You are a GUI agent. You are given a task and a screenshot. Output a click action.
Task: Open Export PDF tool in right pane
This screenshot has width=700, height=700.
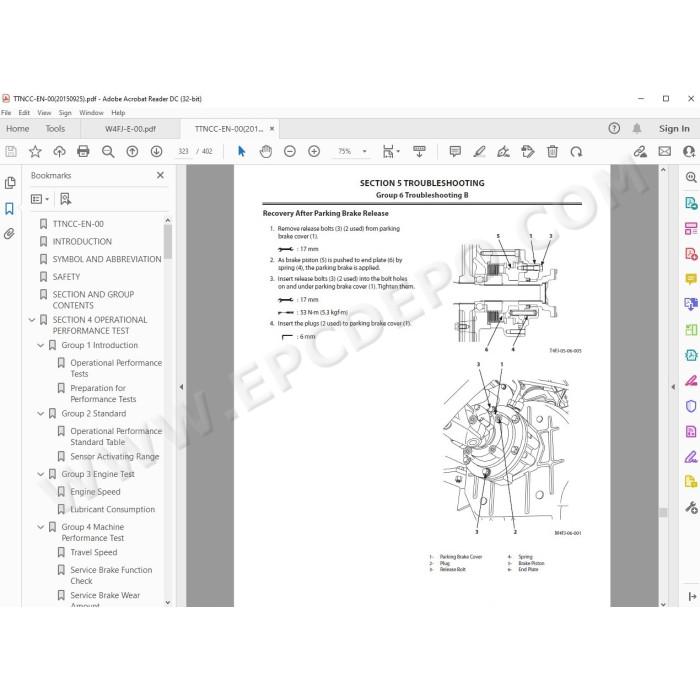point(691,204)
